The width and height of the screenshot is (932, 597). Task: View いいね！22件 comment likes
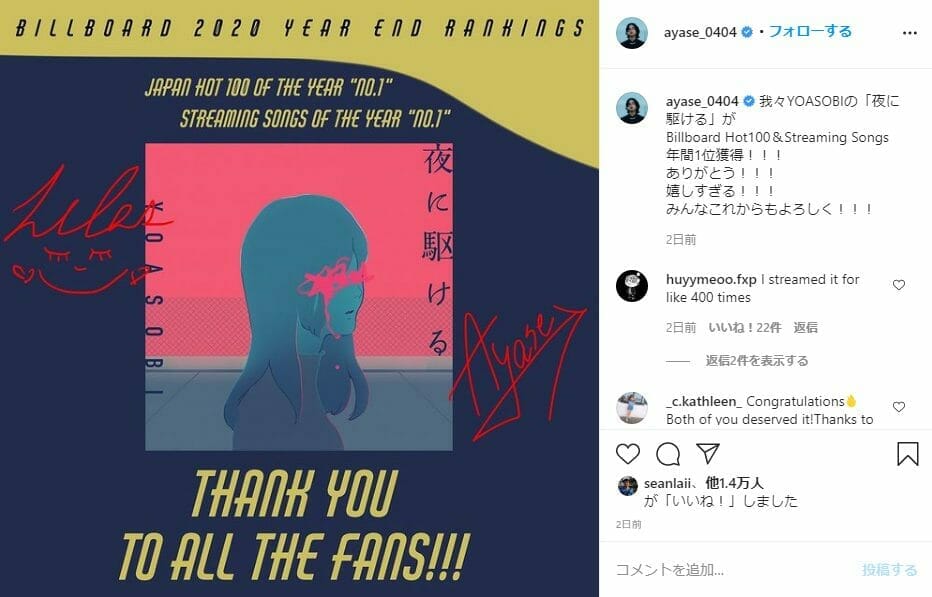click(745, 328)
